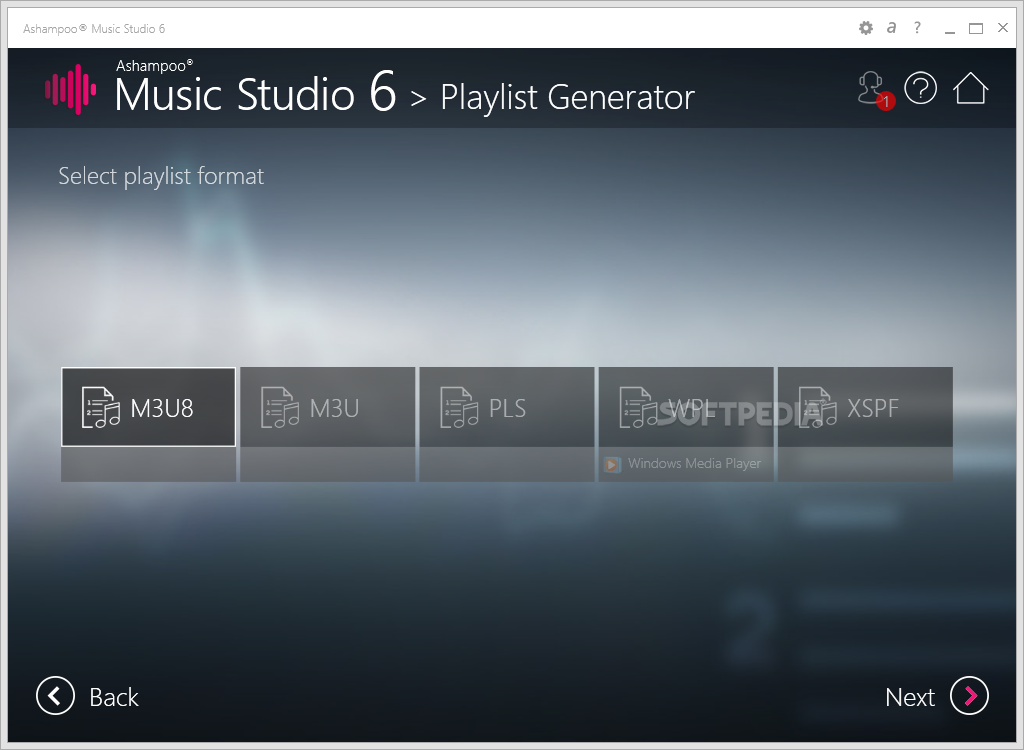Open support agent icon with notification badge
The width and height of the screenshot is (1024, 750).
coord(875,90)
